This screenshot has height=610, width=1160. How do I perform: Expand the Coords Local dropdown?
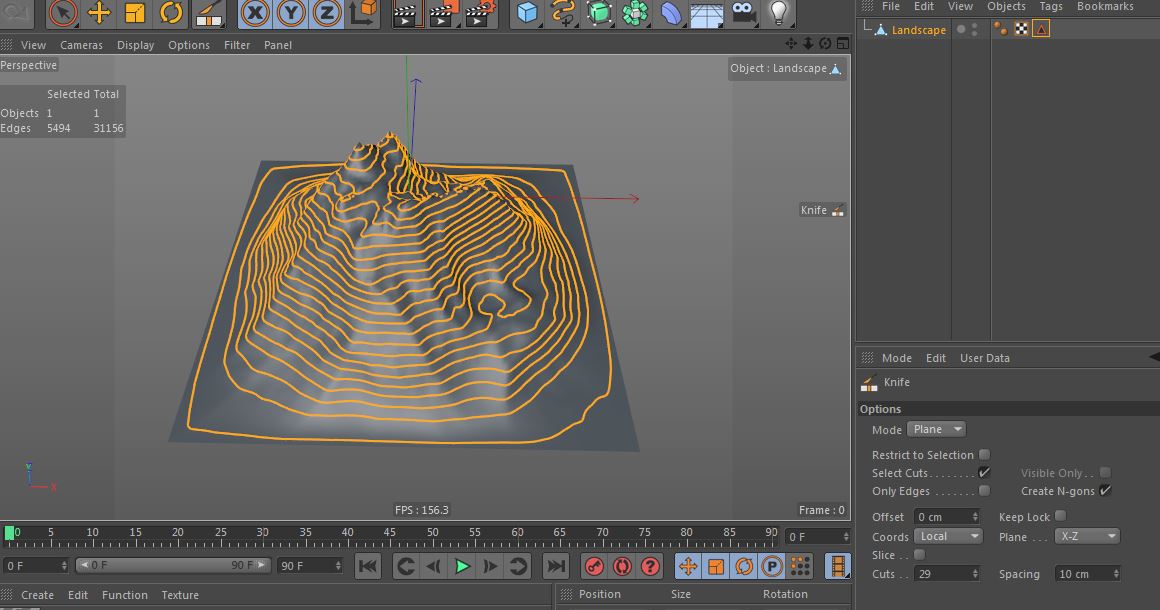[x=949, y=536]
